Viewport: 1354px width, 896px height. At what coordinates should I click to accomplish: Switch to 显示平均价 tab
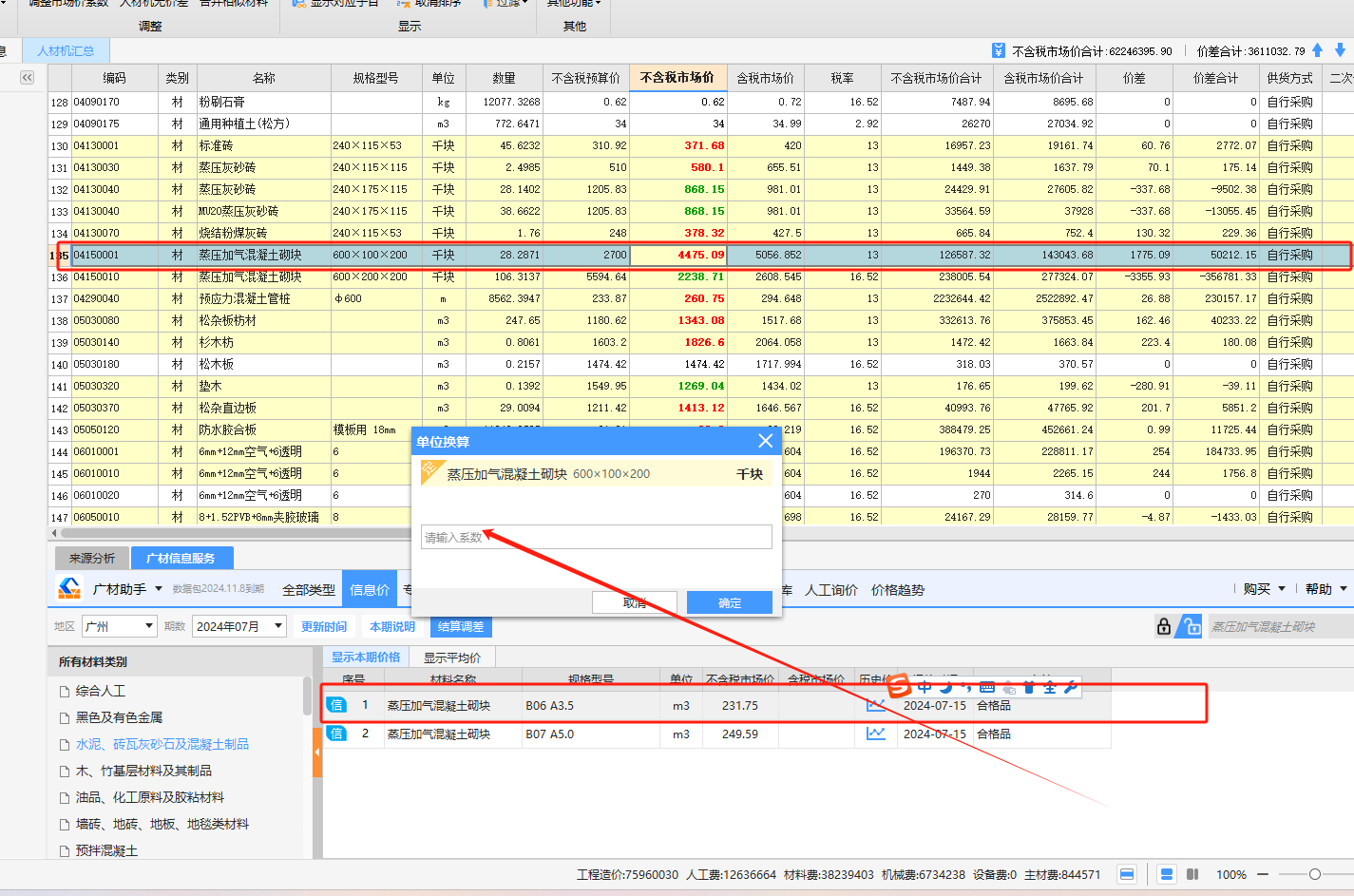coord(452,657)
